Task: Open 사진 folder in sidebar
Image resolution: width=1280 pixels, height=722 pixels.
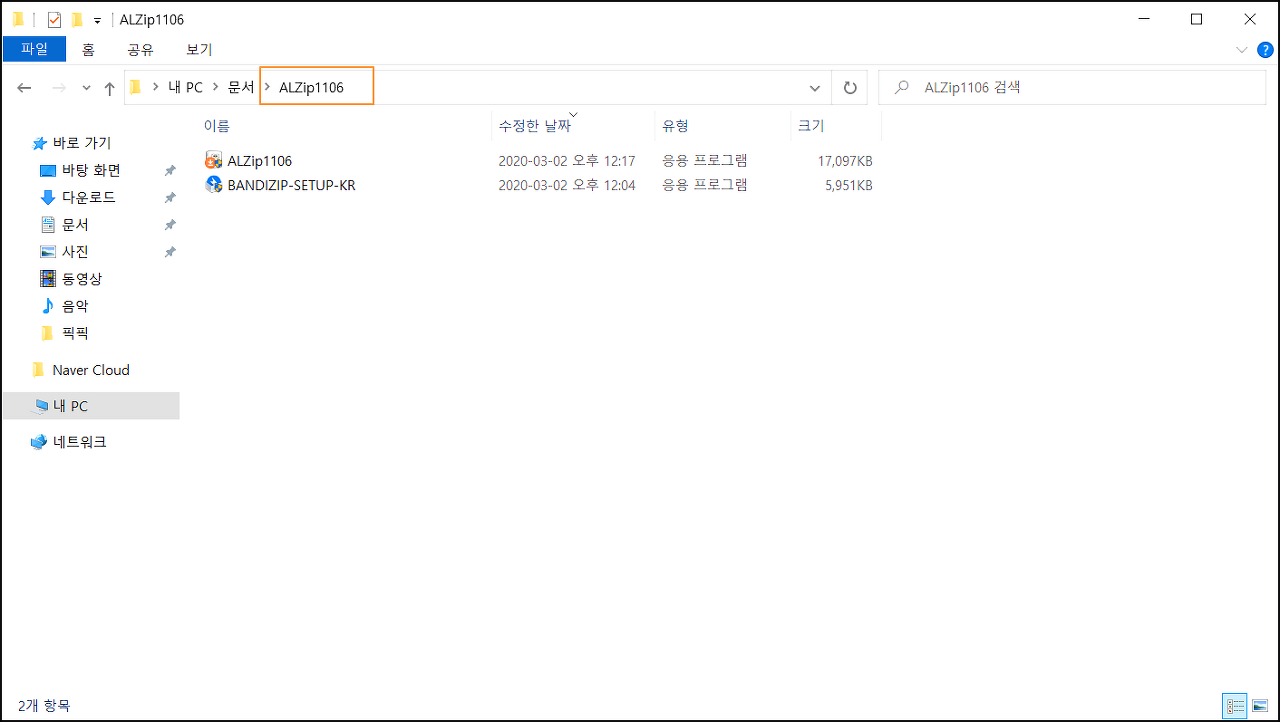Action: coord(75,251)
